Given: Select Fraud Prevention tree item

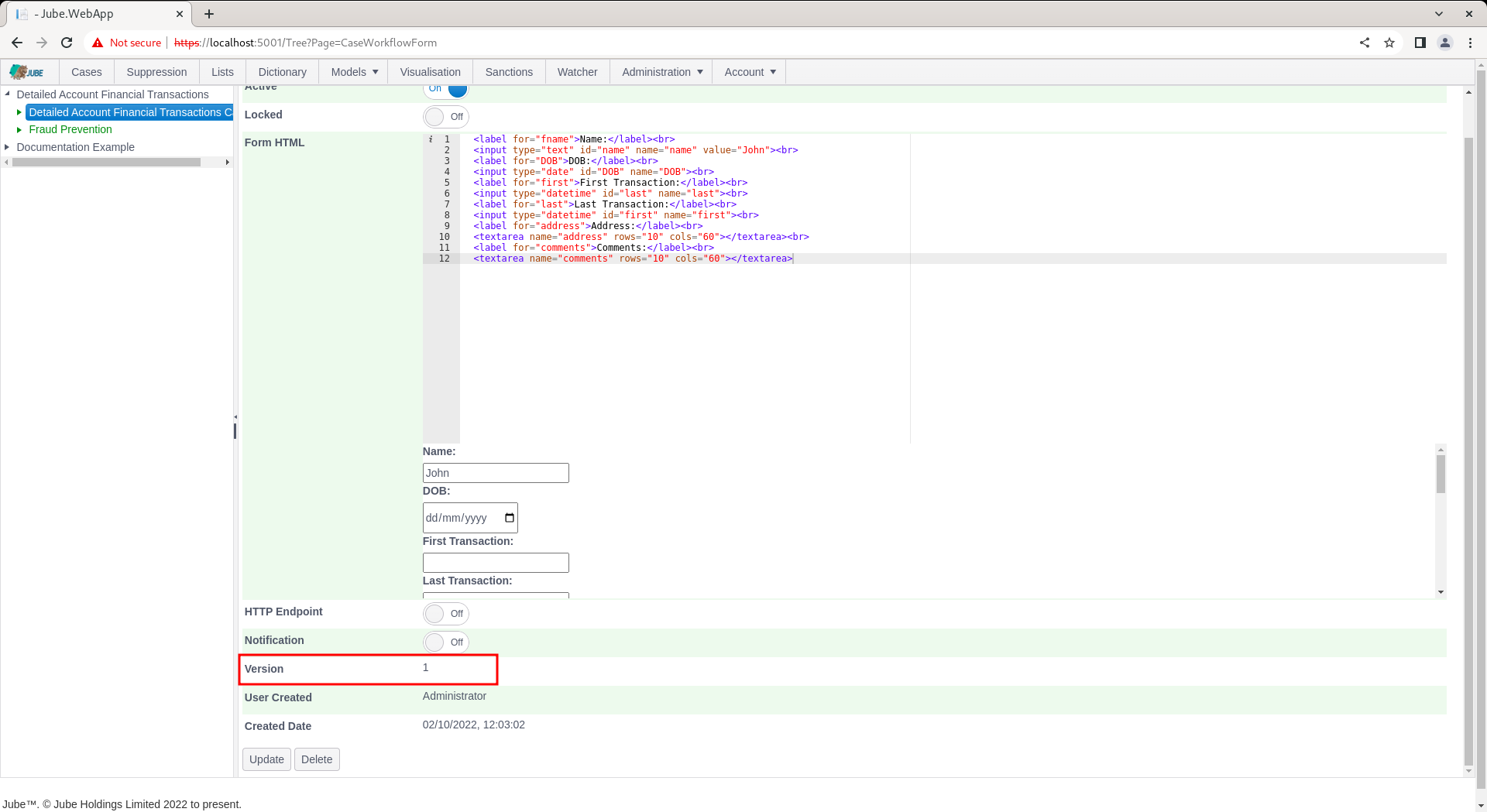Looking at the screenshot, I should [70, 129].
